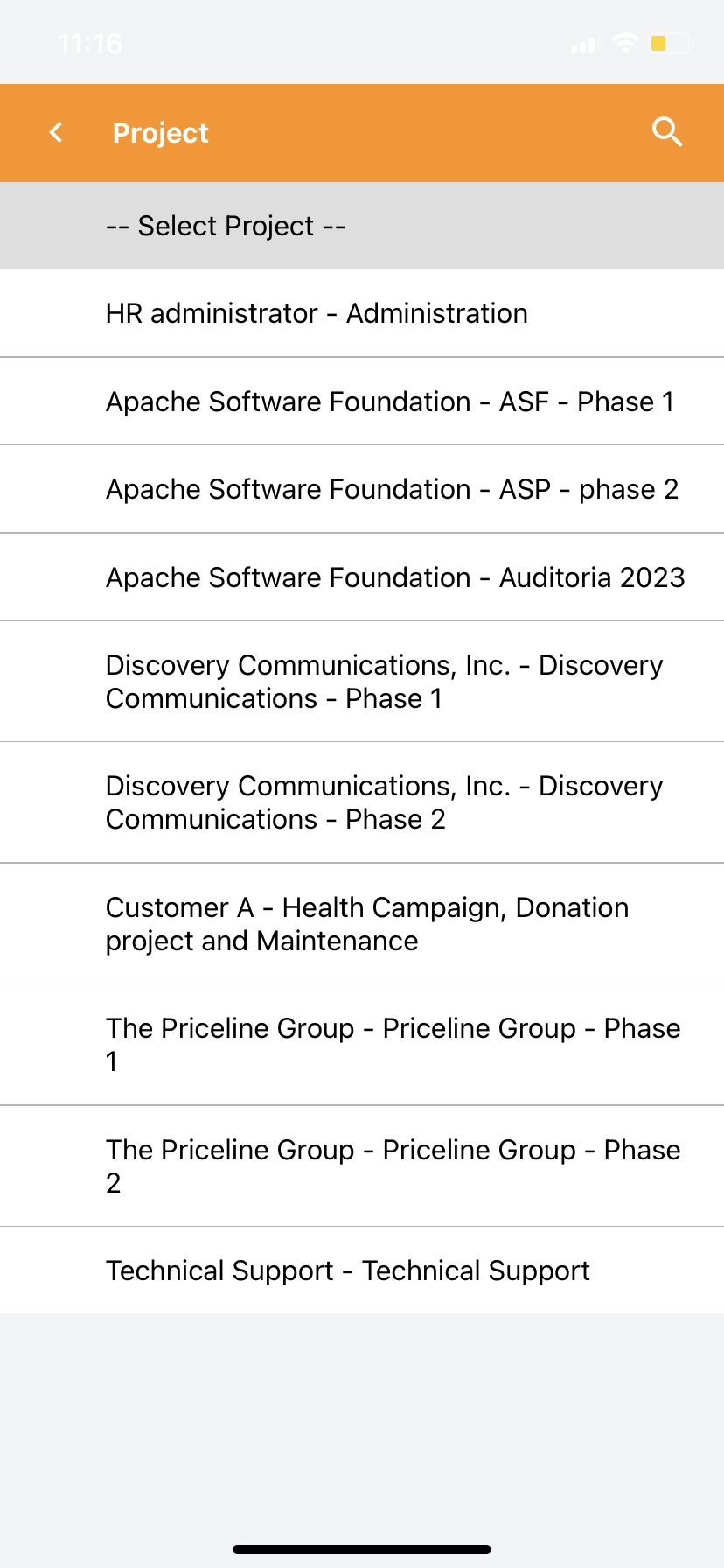Tap the back arrow icon

pyautogui.click(x=57, y=132)
